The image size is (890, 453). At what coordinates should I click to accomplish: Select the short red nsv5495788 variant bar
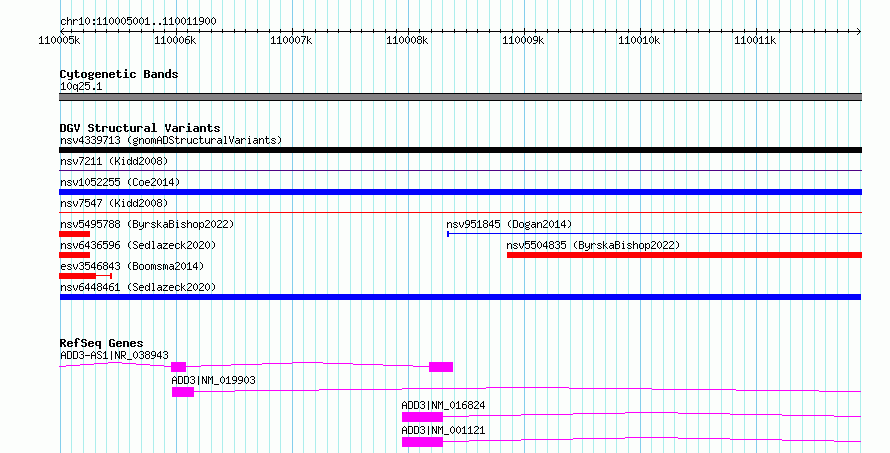74,234
